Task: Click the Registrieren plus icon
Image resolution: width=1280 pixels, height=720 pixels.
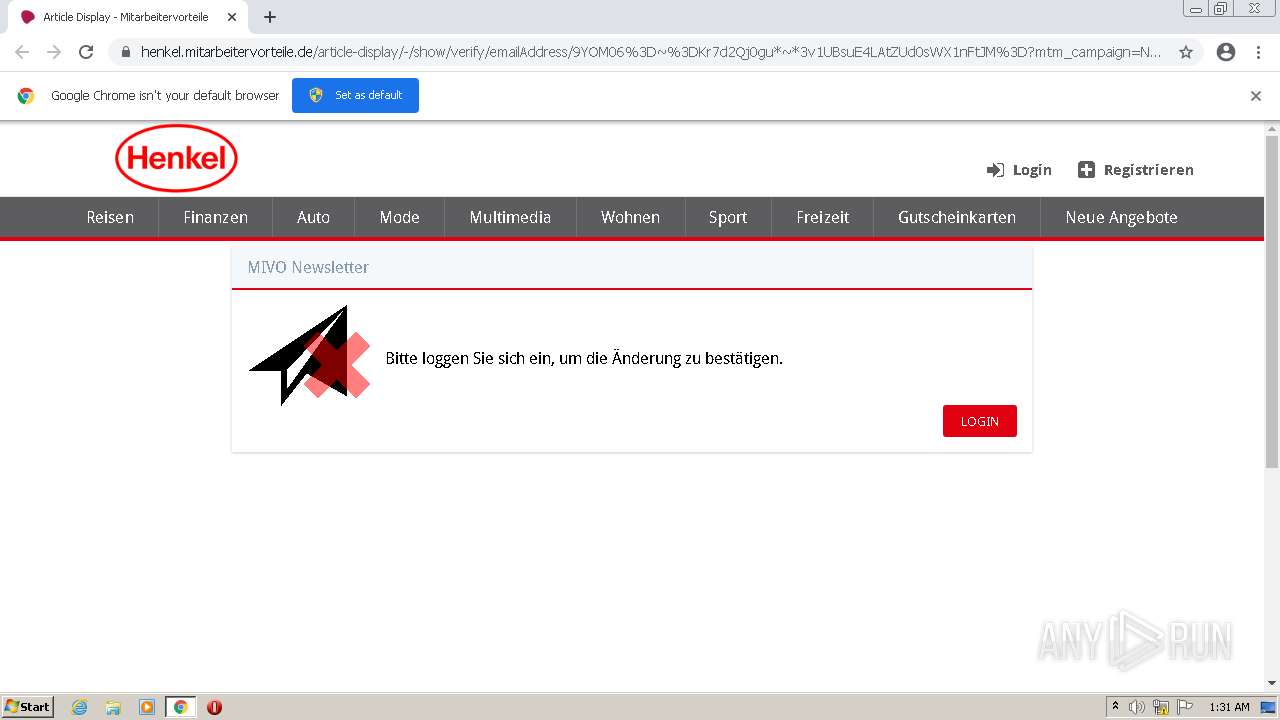Action: 1086,170
